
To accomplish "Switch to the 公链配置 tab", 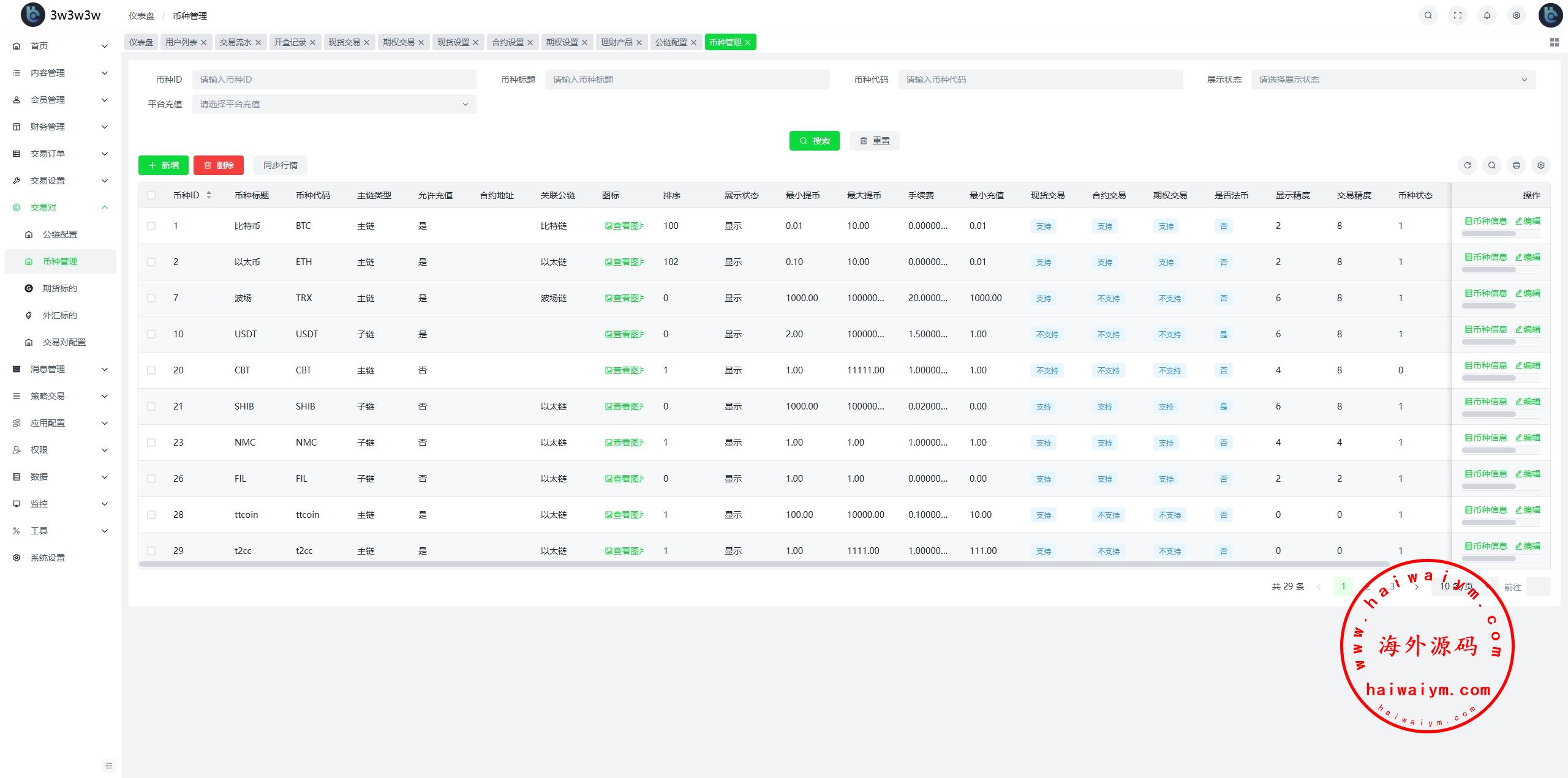I will (671, 42).
